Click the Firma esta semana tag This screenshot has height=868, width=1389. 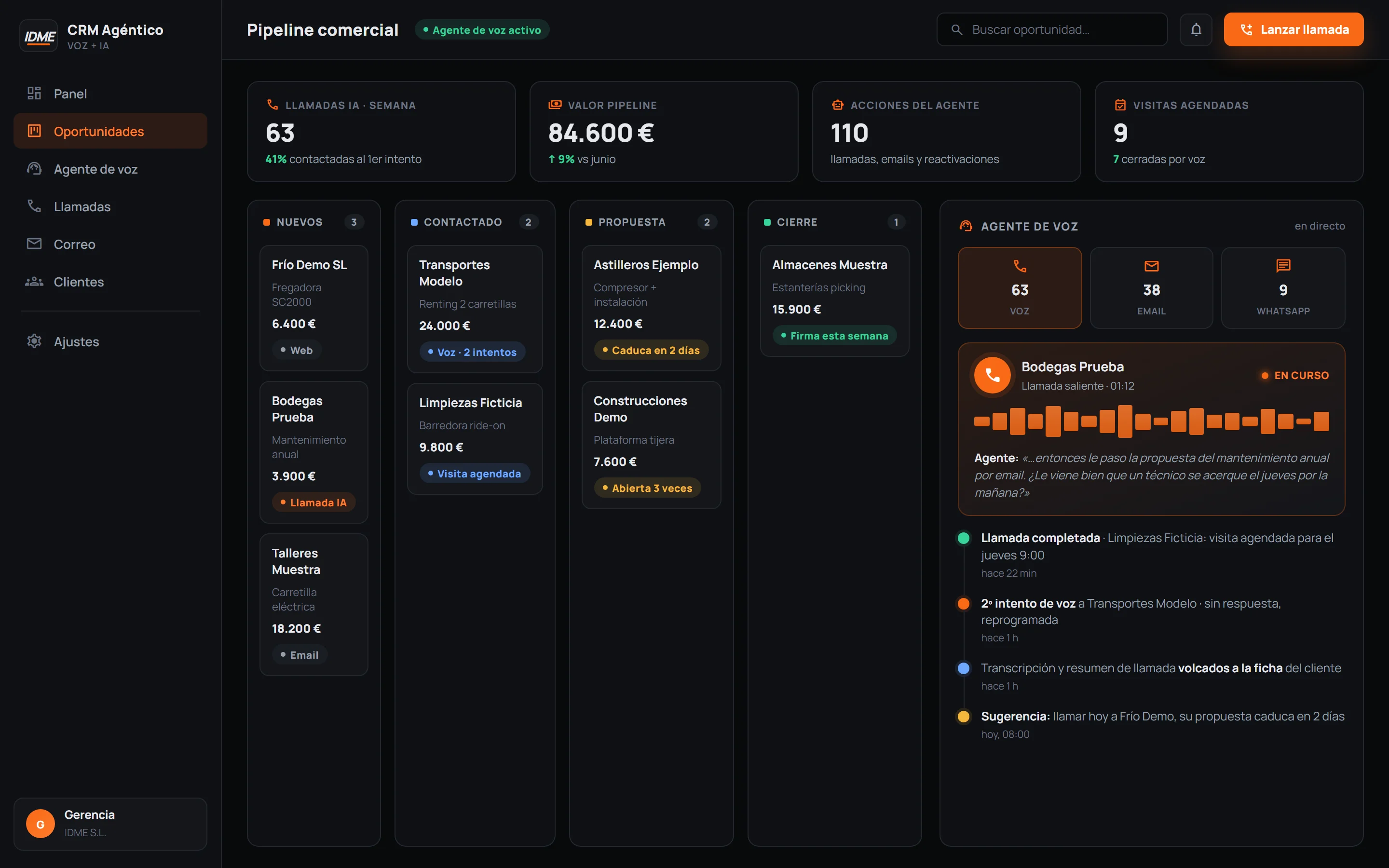click(834, 336)
